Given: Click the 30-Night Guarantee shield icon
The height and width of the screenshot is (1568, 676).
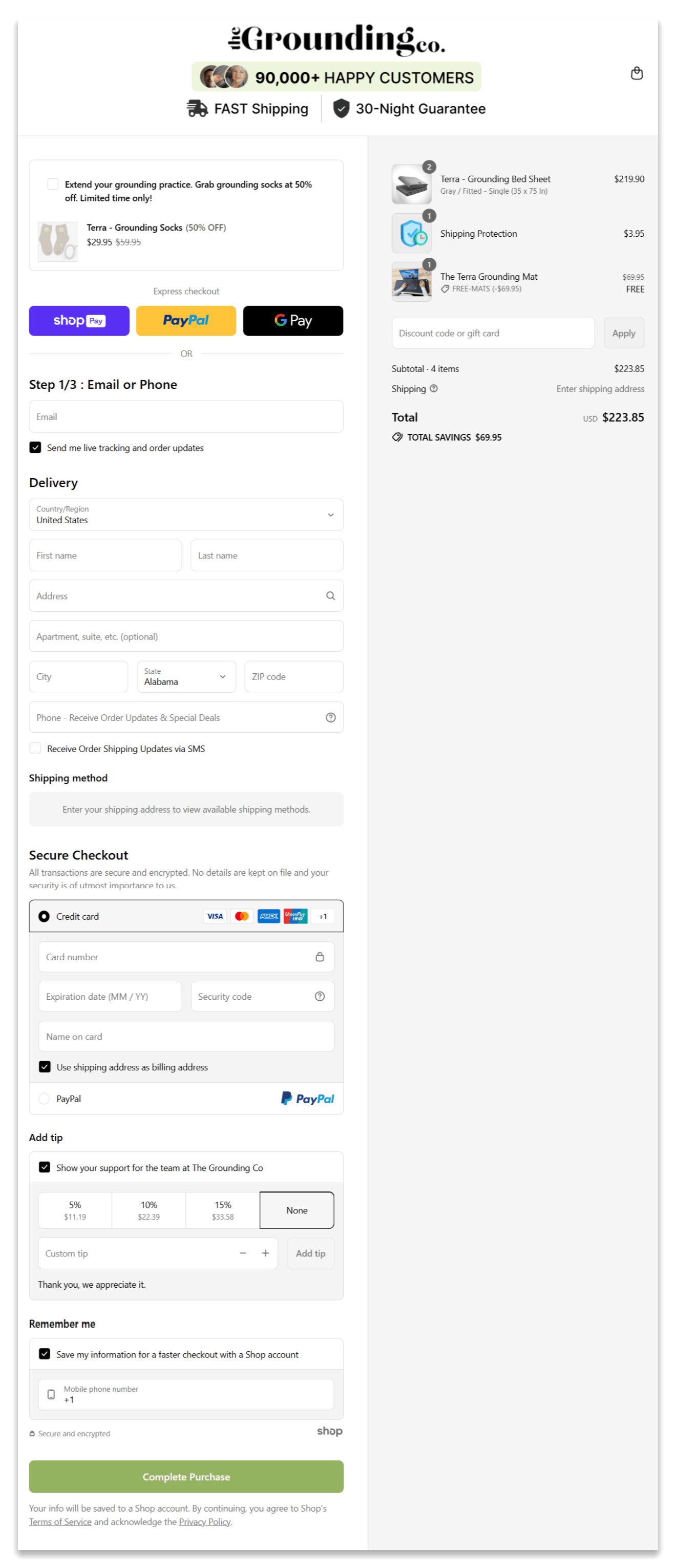Looking at the screenshot, I should coord(341,108).
